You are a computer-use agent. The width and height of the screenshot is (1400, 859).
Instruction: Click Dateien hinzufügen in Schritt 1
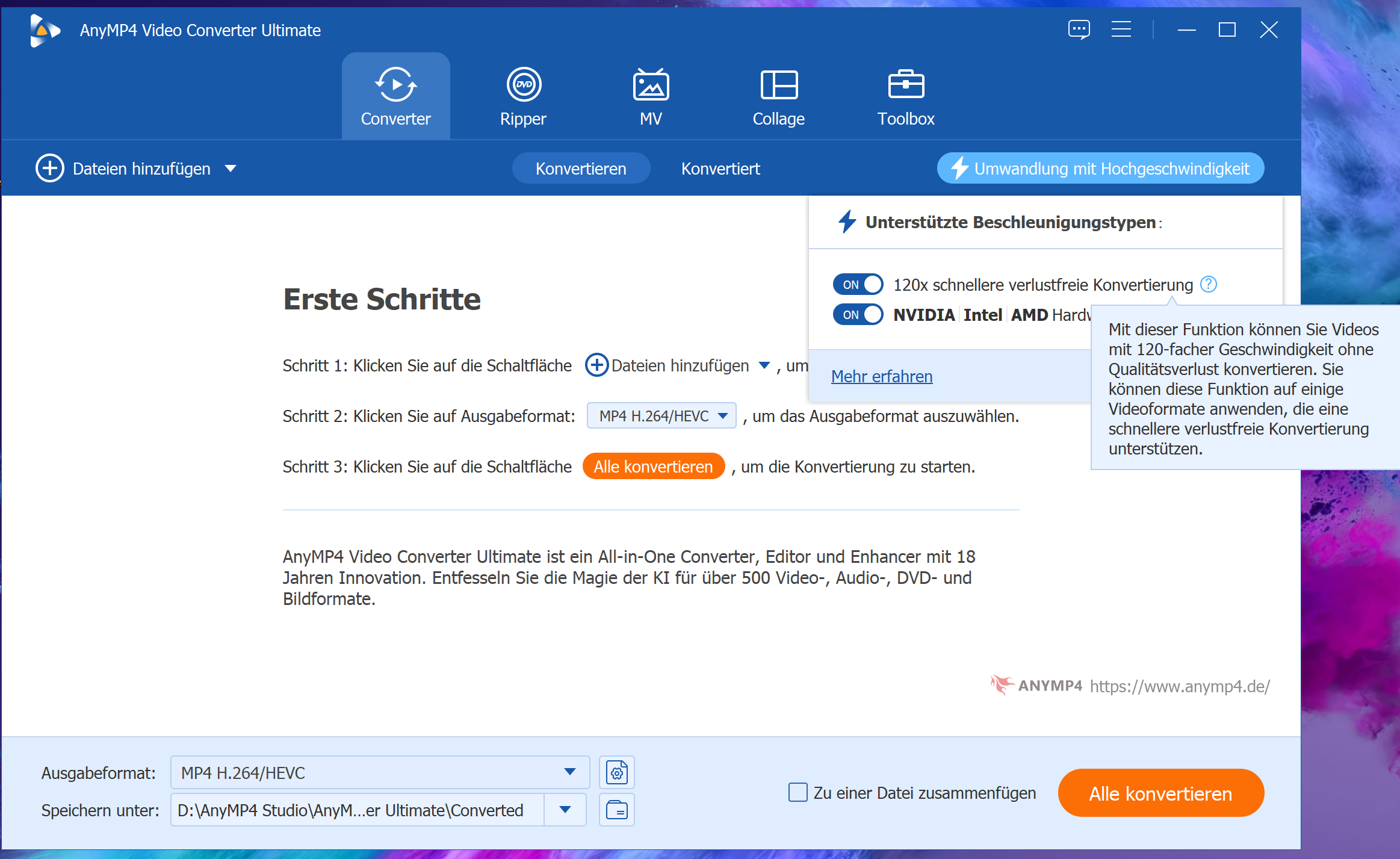667,365
